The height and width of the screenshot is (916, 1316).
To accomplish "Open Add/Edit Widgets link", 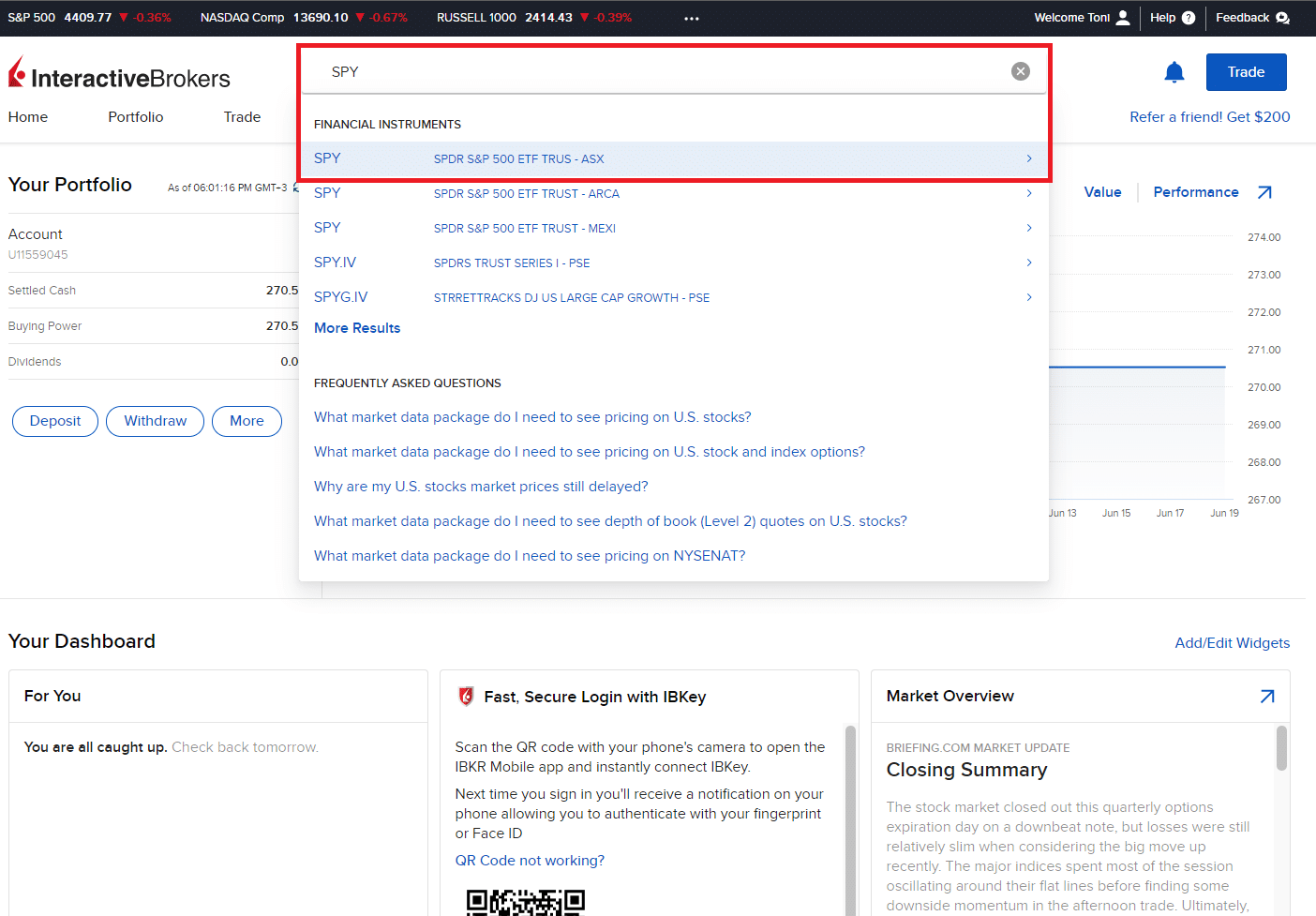I will pos(1232,643).
